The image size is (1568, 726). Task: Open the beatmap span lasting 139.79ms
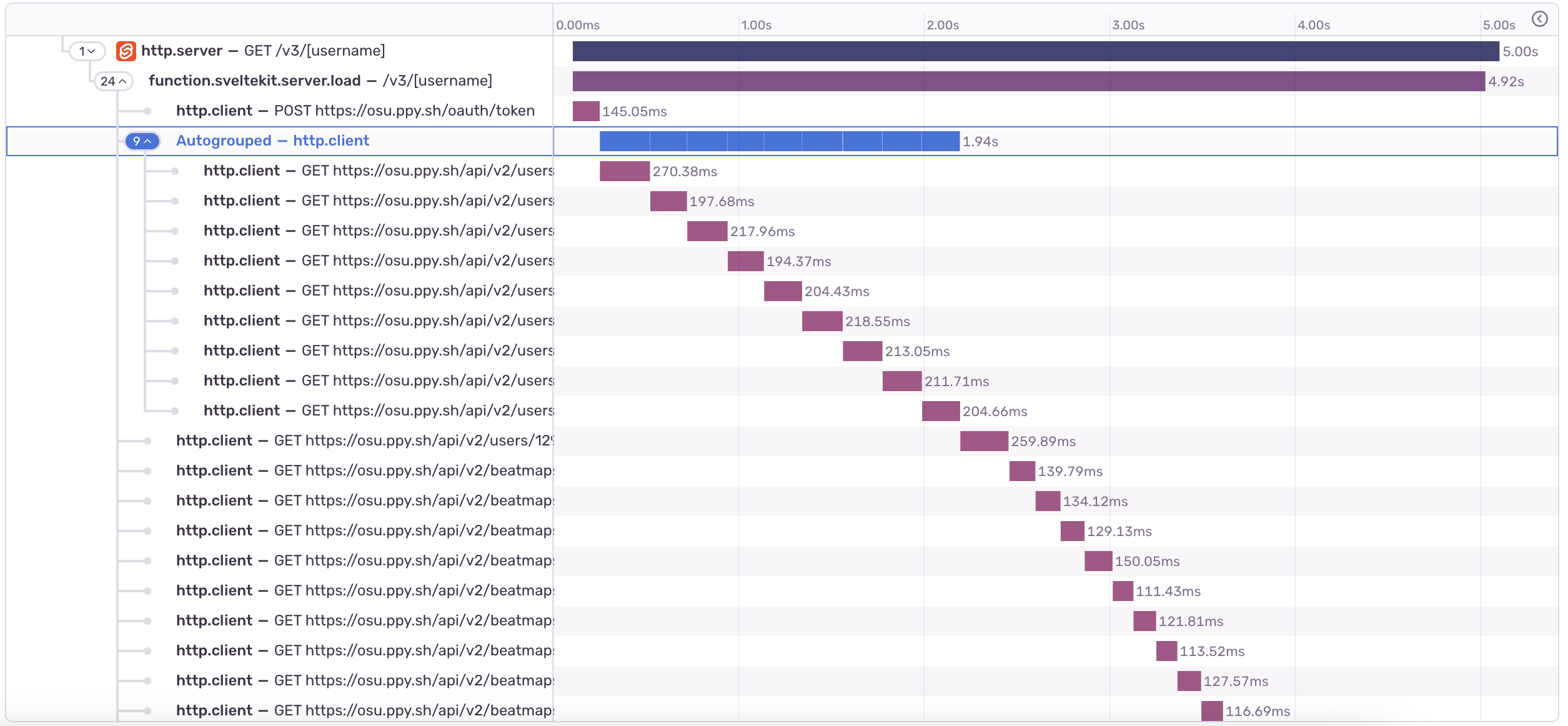tap(1022, 471)
